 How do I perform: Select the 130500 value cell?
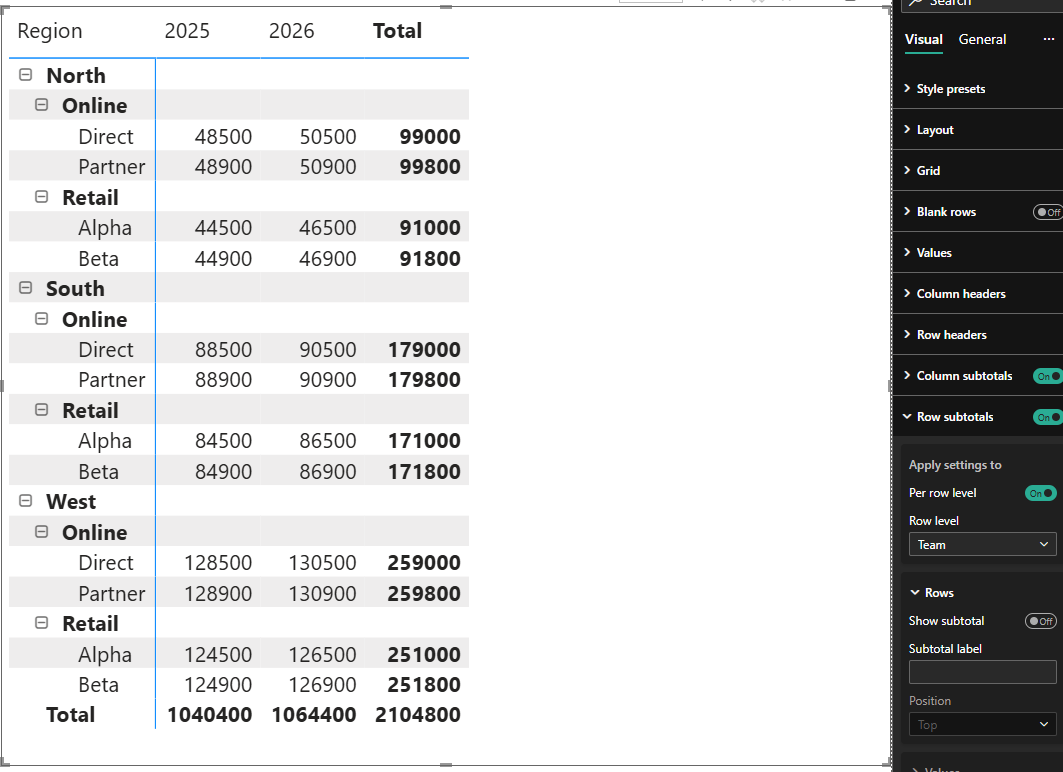322,563
